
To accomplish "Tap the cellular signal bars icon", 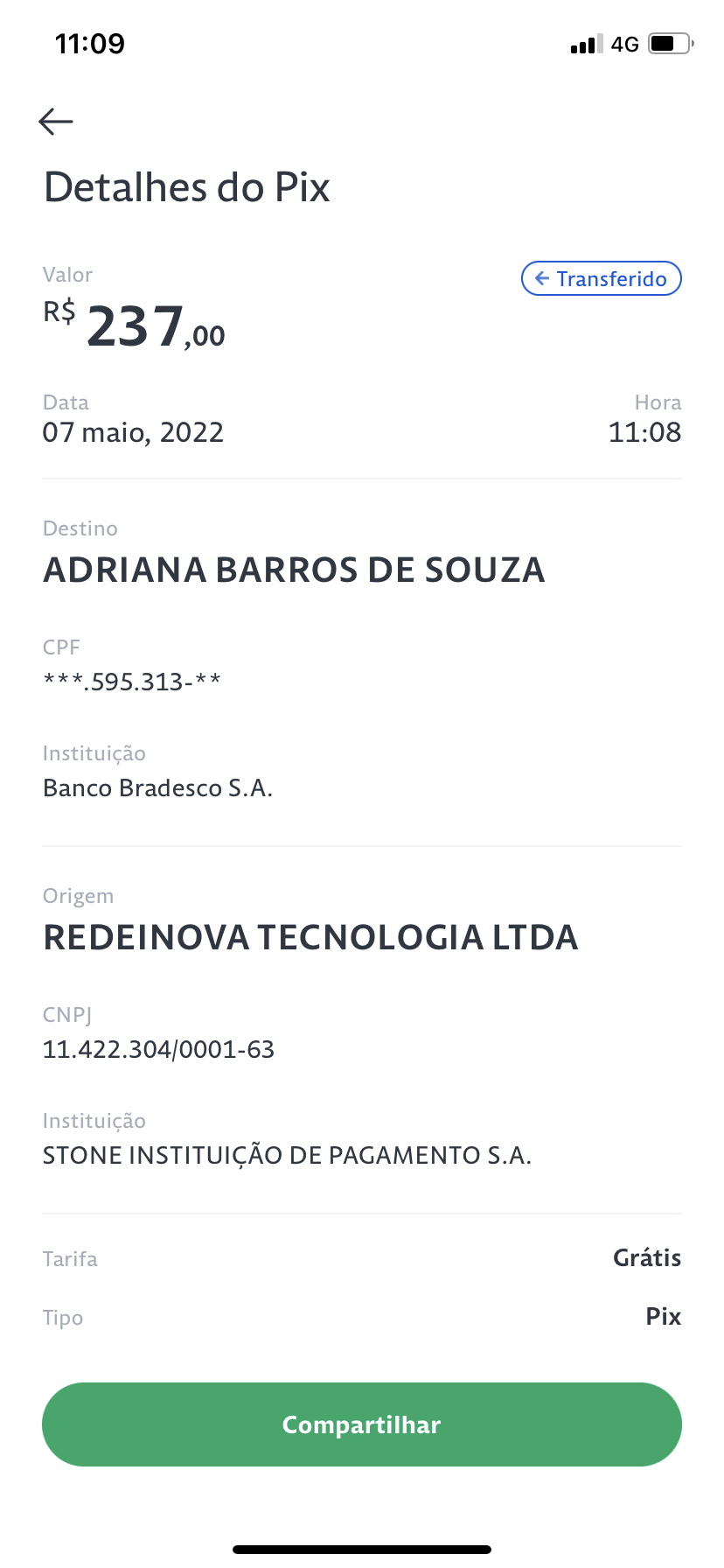I will click(x=586, y=44).
